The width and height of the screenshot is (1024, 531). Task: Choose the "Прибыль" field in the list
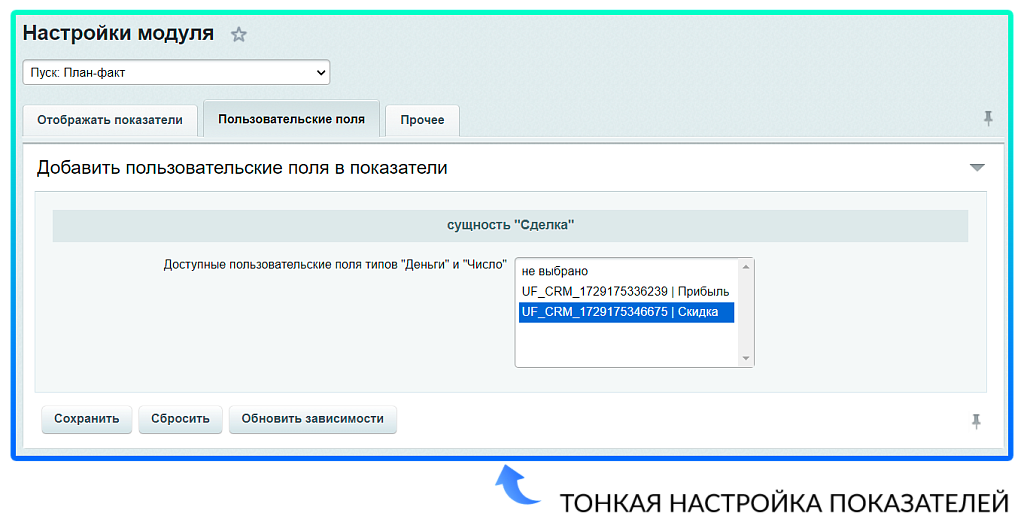625,292
